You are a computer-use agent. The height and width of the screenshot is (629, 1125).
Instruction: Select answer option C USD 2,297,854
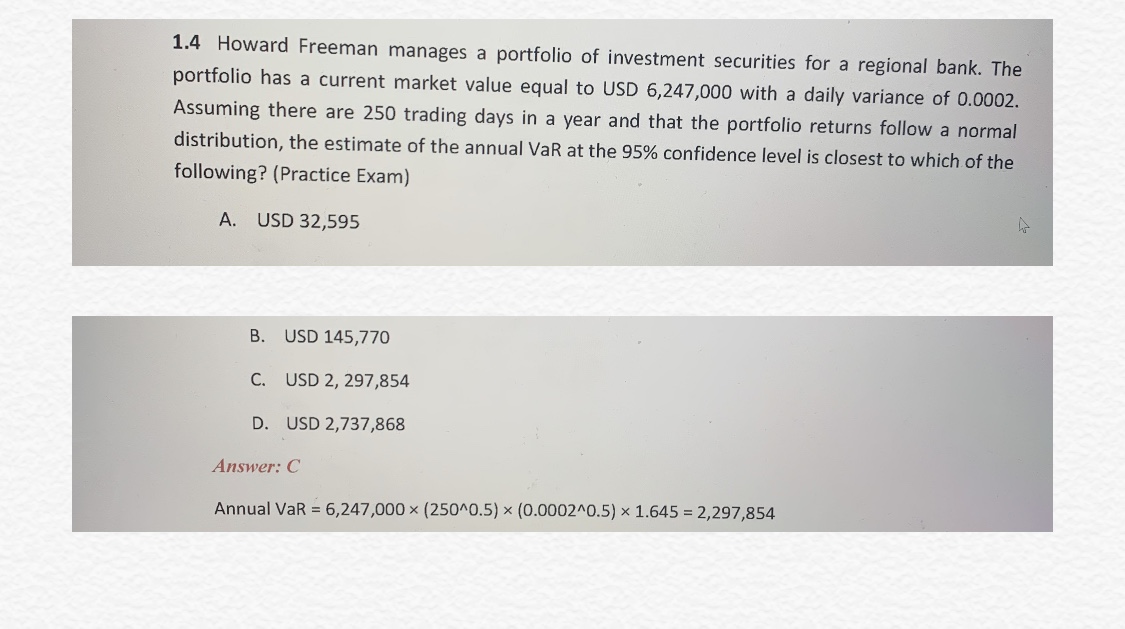pos(329,380)
